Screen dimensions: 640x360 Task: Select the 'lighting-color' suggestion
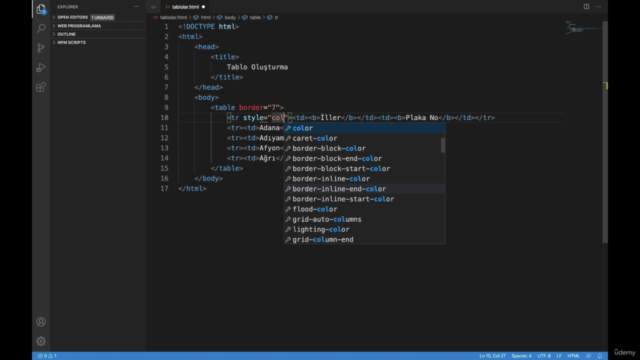[364, 229]
